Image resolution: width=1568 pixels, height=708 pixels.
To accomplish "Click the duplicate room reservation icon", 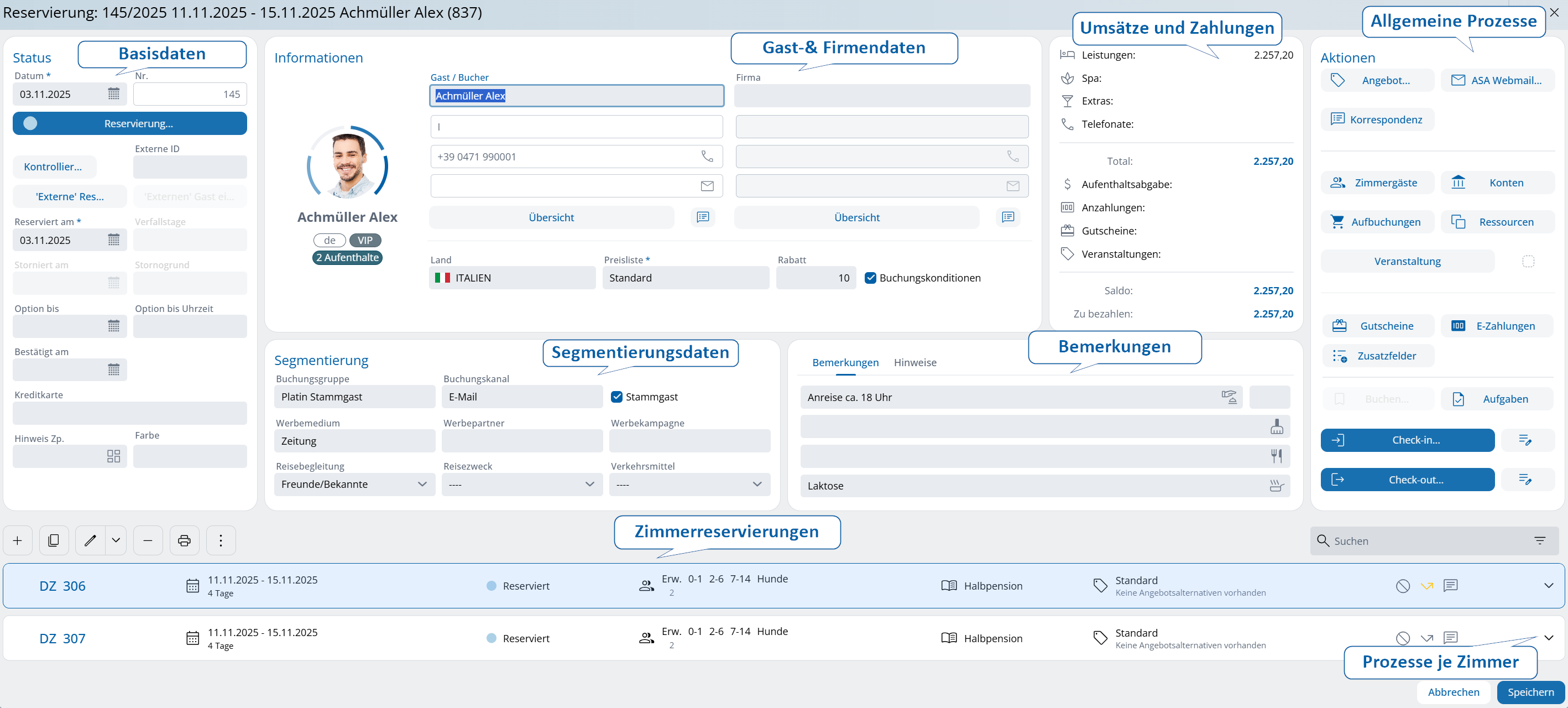I will click(54, 540).
